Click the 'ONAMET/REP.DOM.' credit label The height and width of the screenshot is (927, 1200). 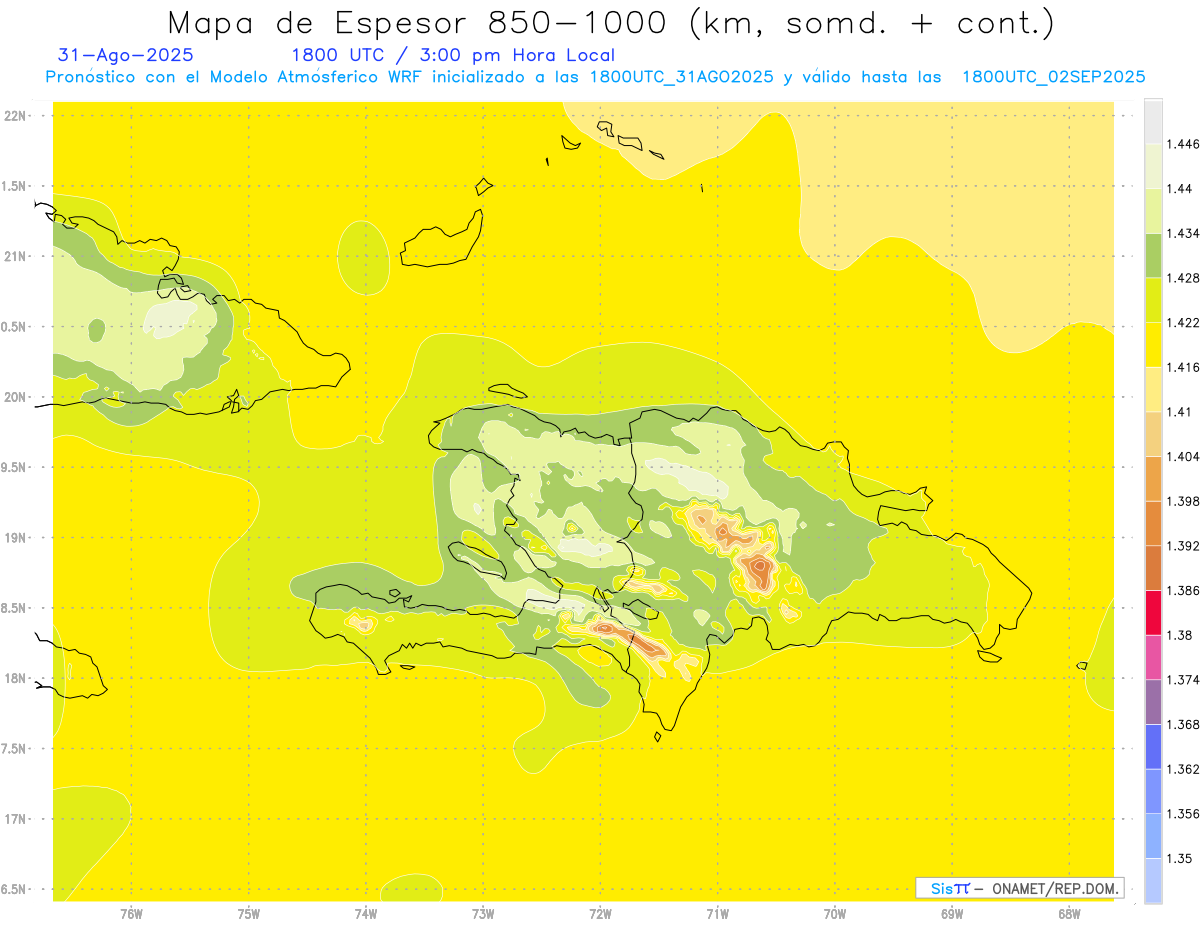click(x=1053, y=888)
